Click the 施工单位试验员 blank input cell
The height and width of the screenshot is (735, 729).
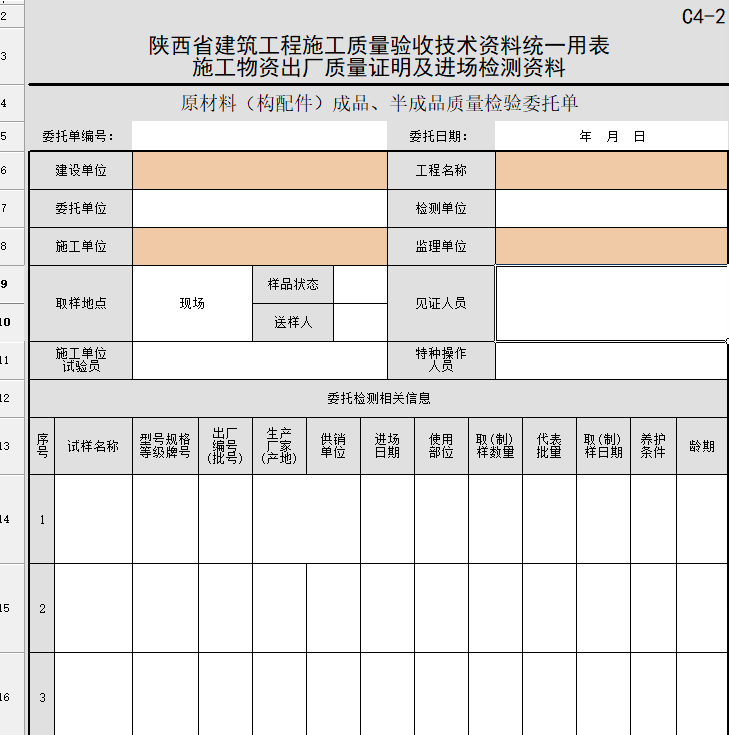pyautogui.click(x=259, y=360)
